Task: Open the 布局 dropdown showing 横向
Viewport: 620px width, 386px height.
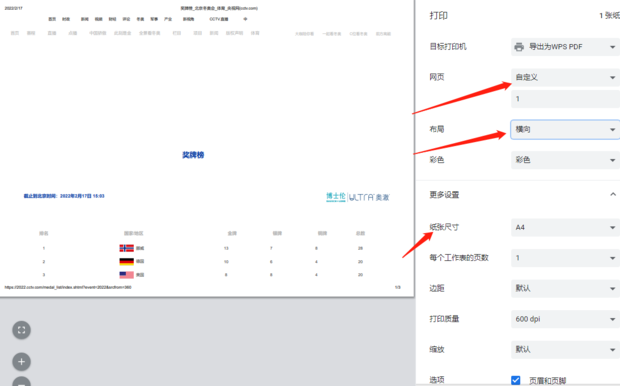Action: click(565, 129)
